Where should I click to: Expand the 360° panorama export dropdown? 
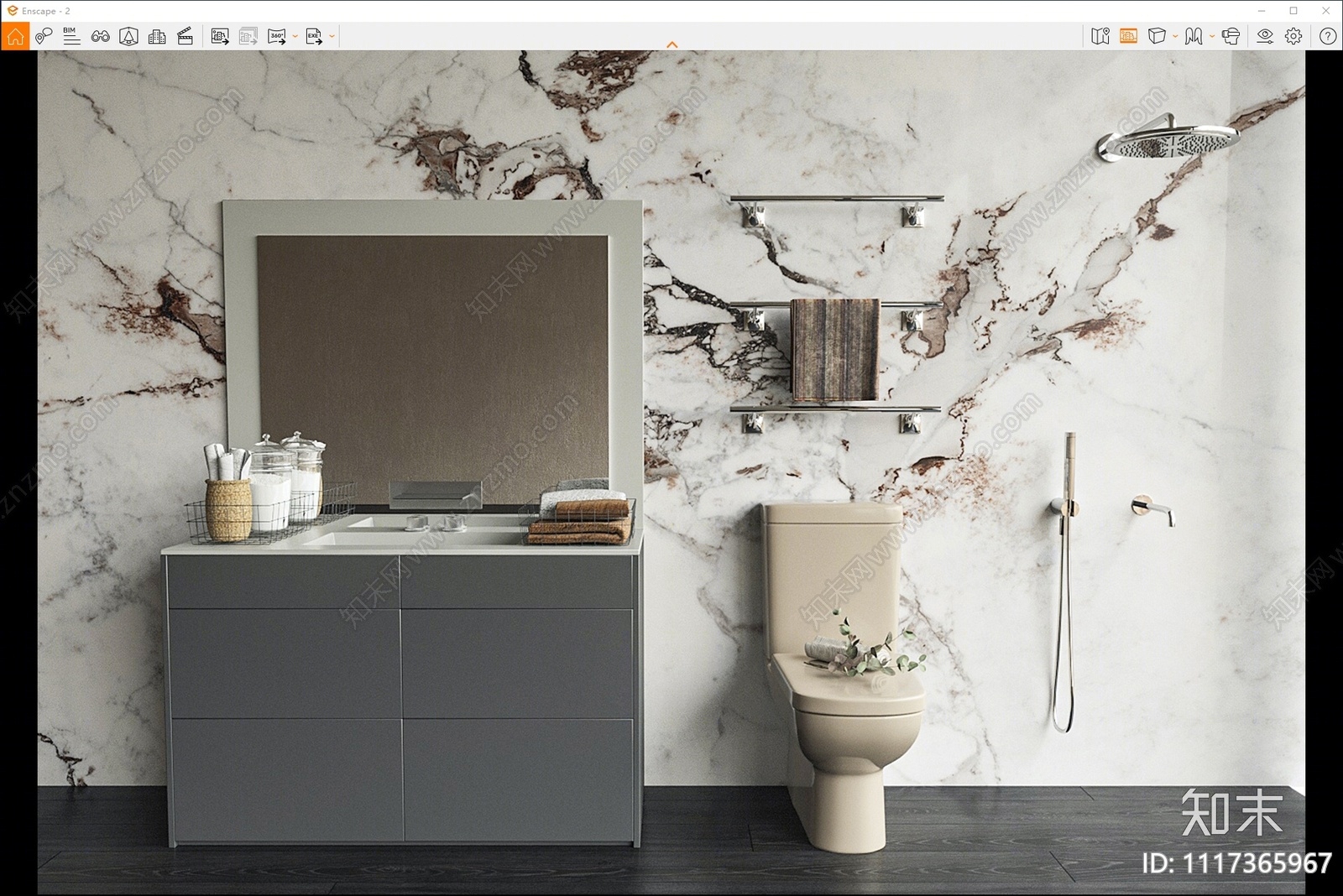click(x=295, y=36)
